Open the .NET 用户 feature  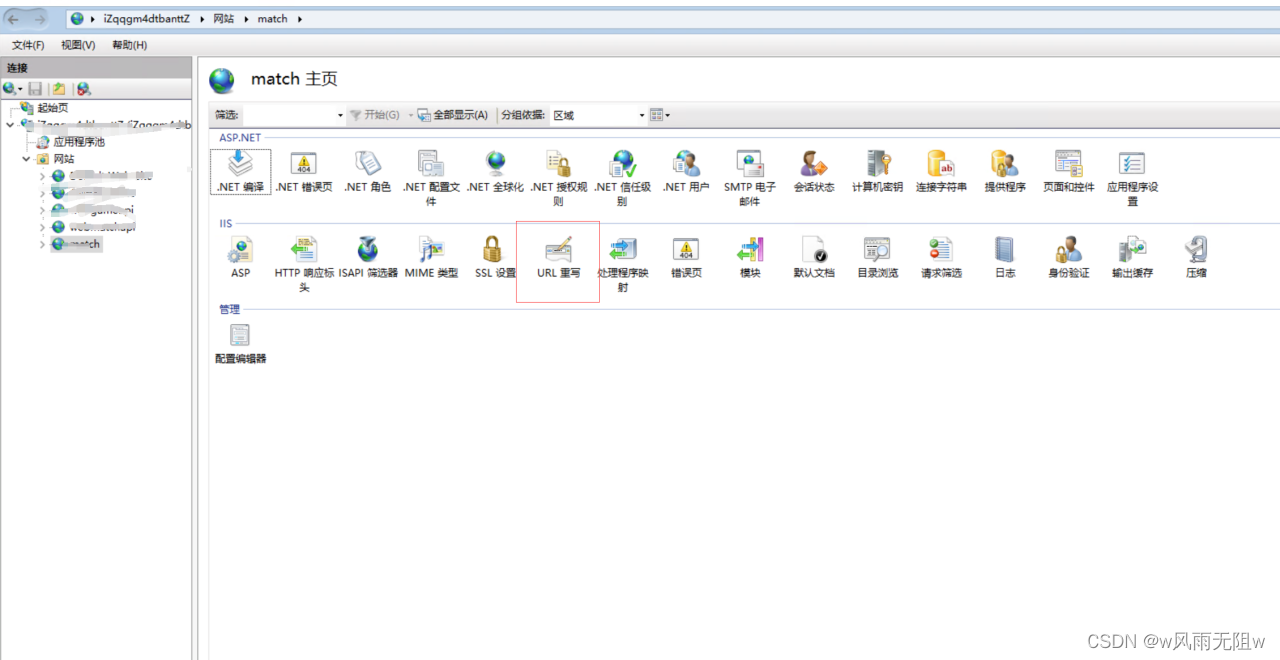coord(686,171)
